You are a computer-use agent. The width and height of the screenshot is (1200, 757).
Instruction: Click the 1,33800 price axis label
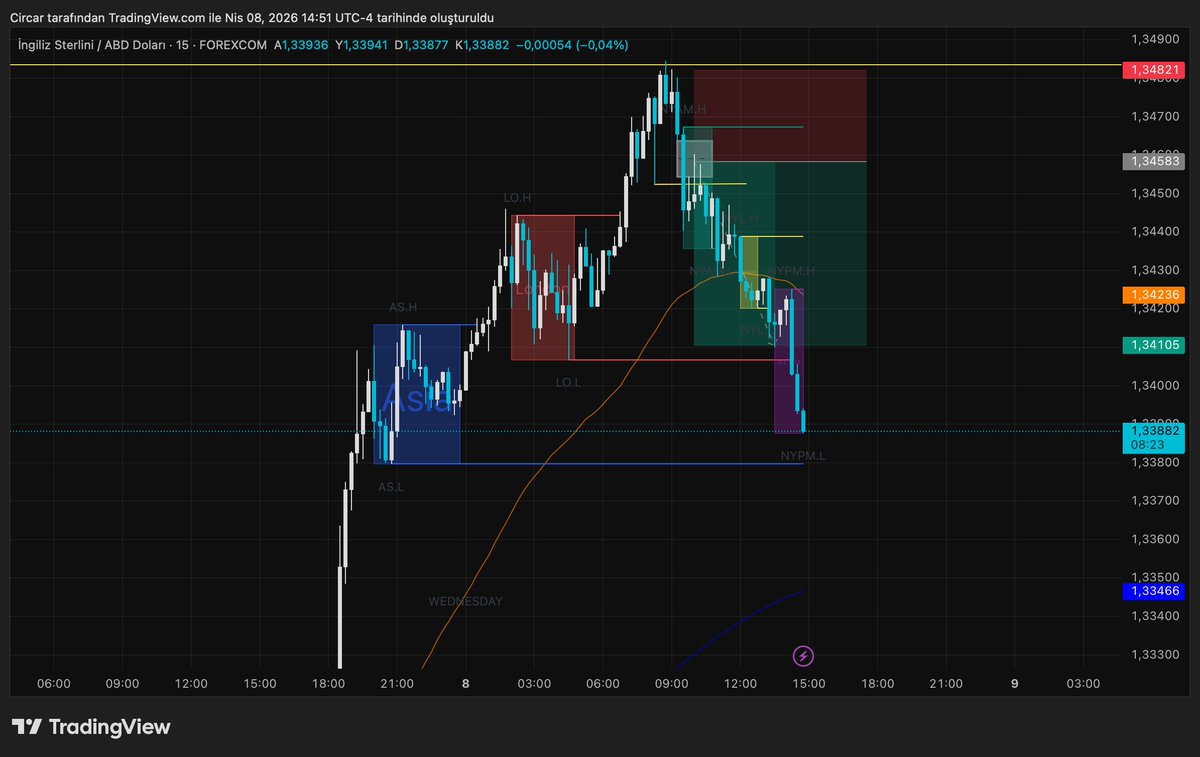click(1155, 462)
